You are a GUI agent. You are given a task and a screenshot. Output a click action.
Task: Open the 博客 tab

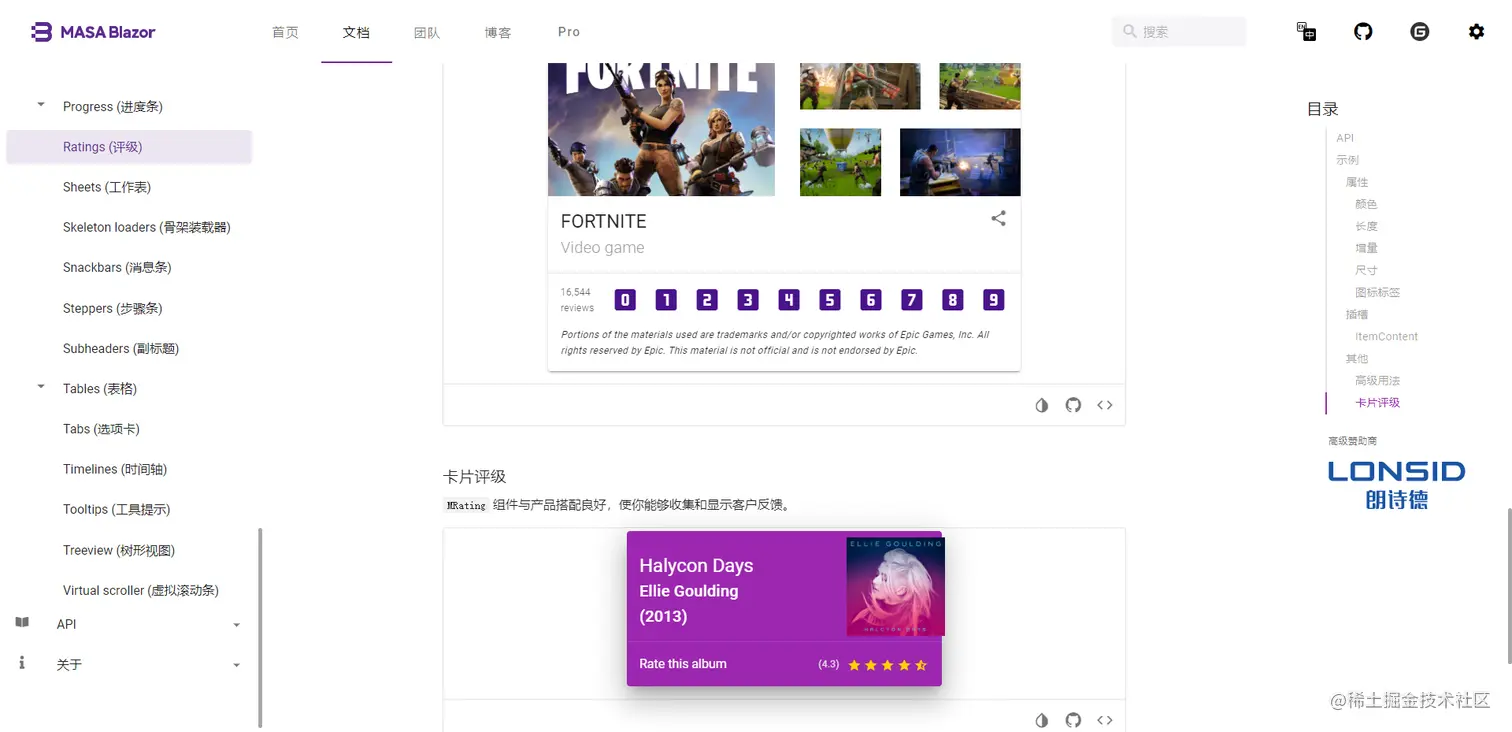click(x=498, y=32)
